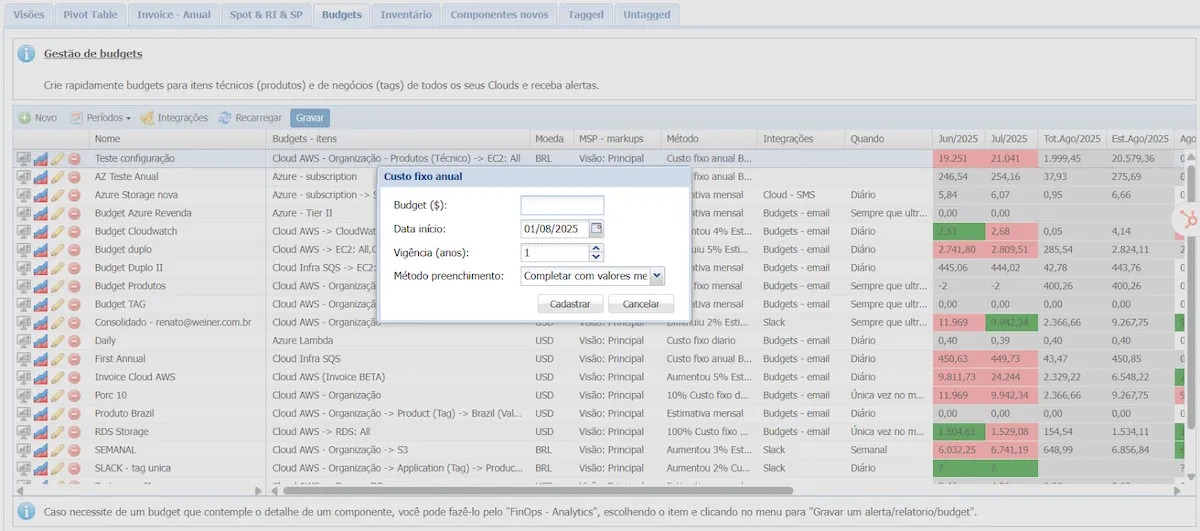Click the Cadastrar button

570,303
